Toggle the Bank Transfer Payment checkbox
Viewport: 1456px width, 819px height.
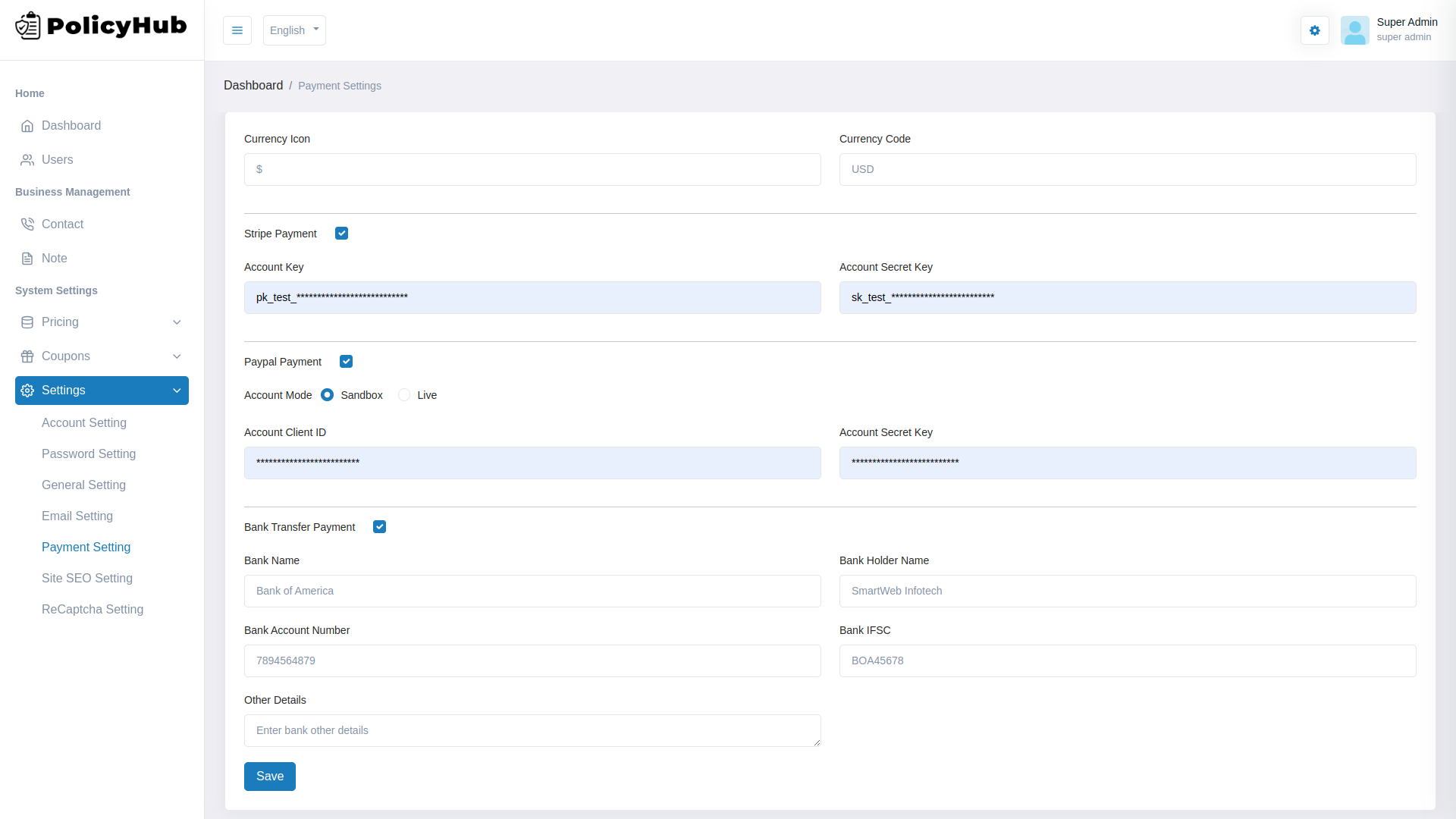[380, 527]
